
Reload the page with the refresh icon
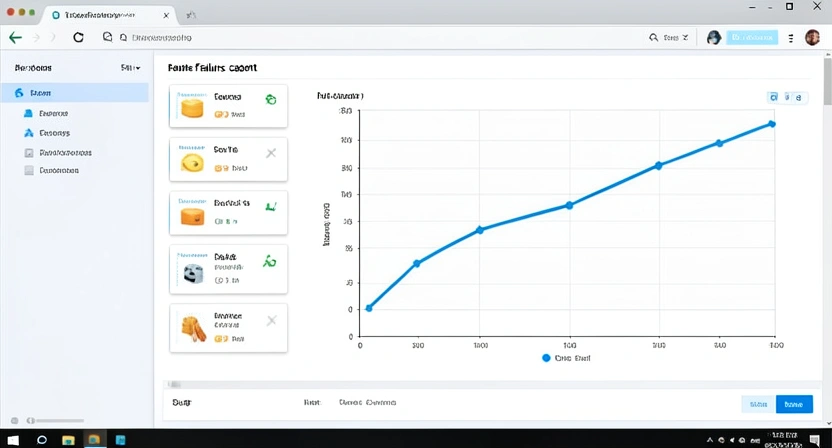point(79,37)
